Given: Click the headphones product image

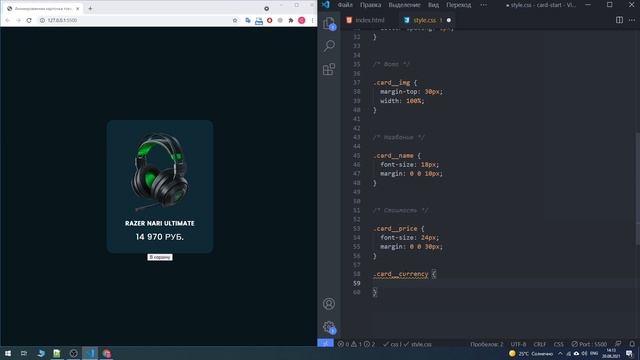Looking at the screenshot, I should tap(160, 171).
